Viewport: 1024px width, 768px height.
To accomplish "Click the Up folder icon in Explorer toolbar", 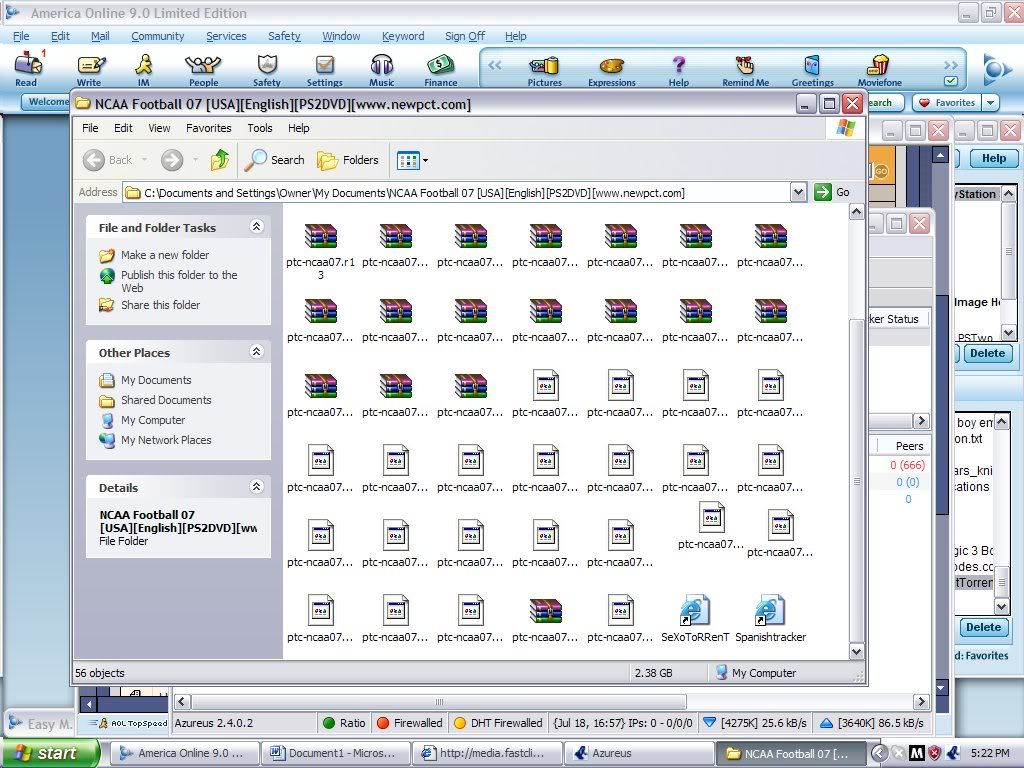I will tap(220, 160).
